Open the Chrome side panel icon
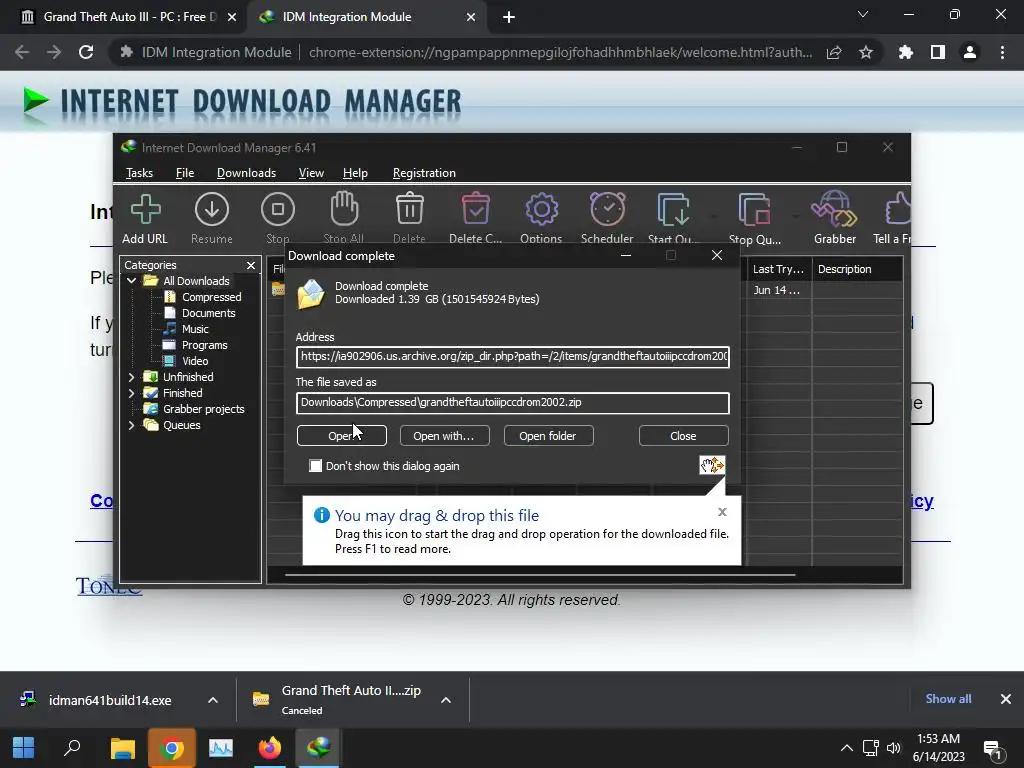The height and width of the screenshot is (768, 1024). pyautogui.click(x=938, y=52)
